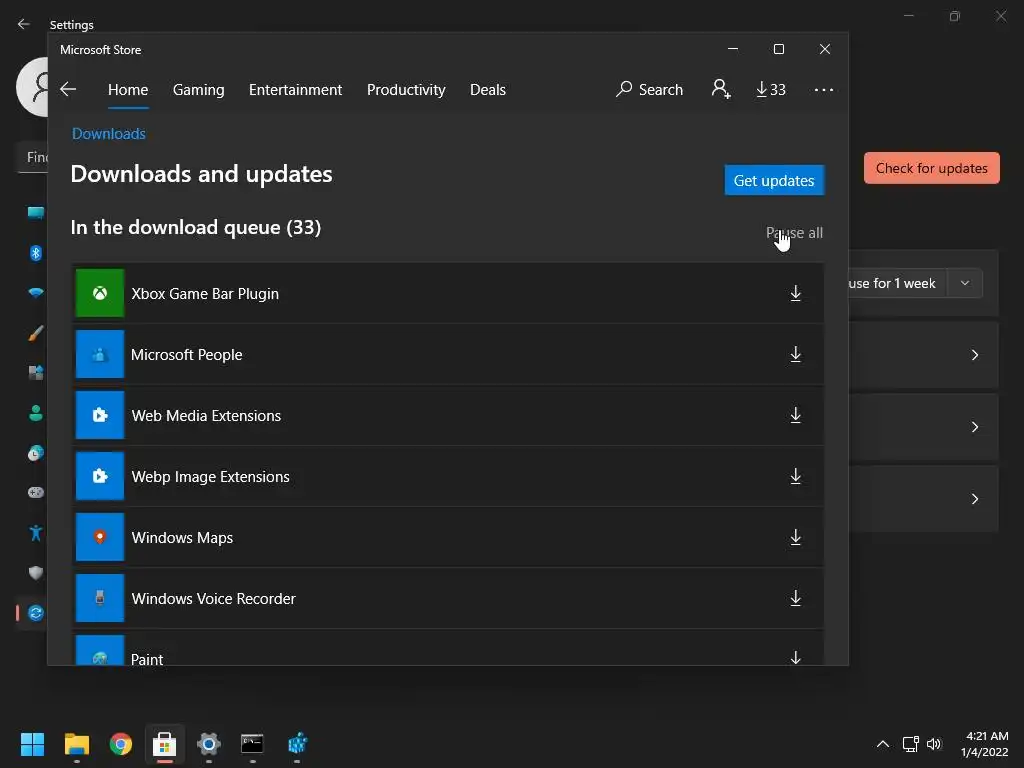The image size is (1024, 768).
Task: Click the Get updates button
Action: (774, 180)
